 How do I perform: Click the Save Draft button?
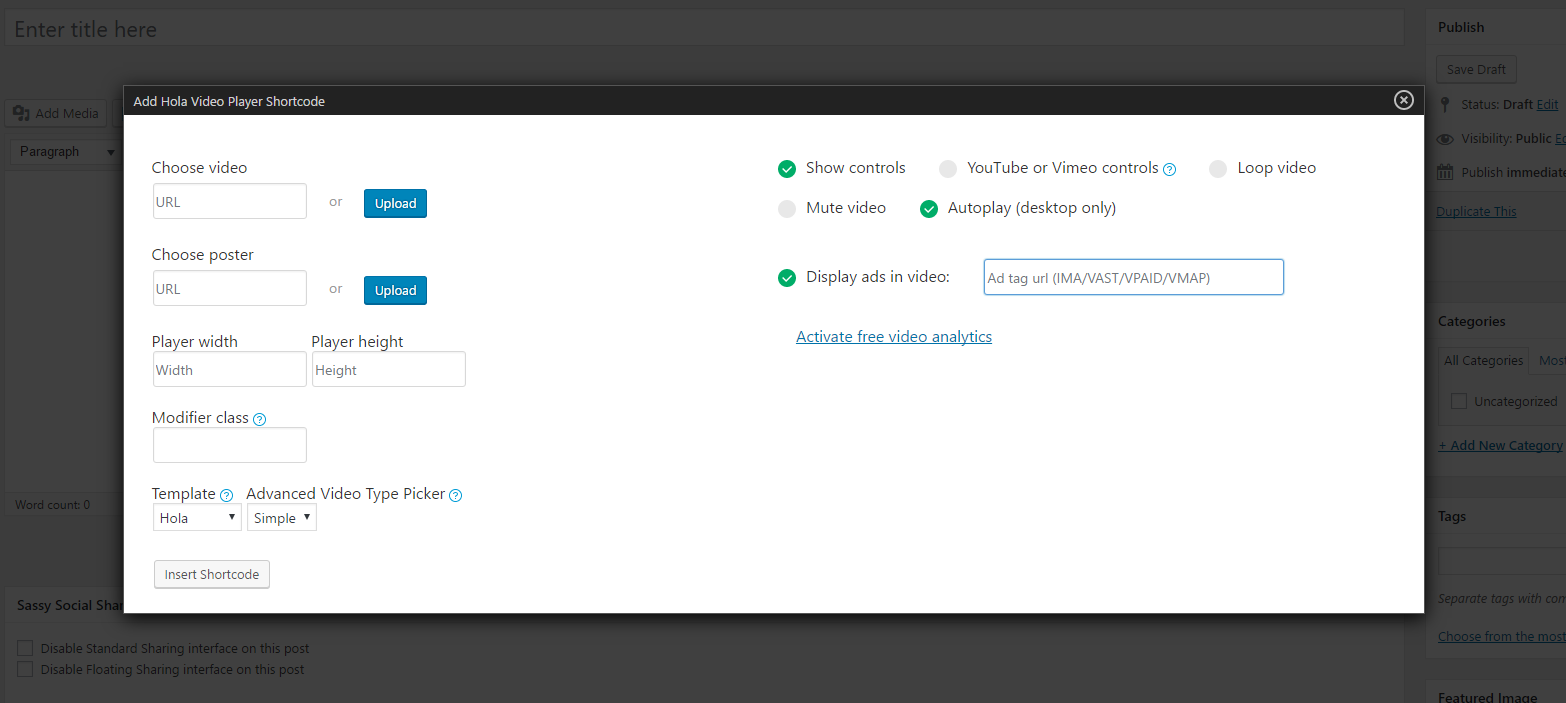[x=1476, y=69]
